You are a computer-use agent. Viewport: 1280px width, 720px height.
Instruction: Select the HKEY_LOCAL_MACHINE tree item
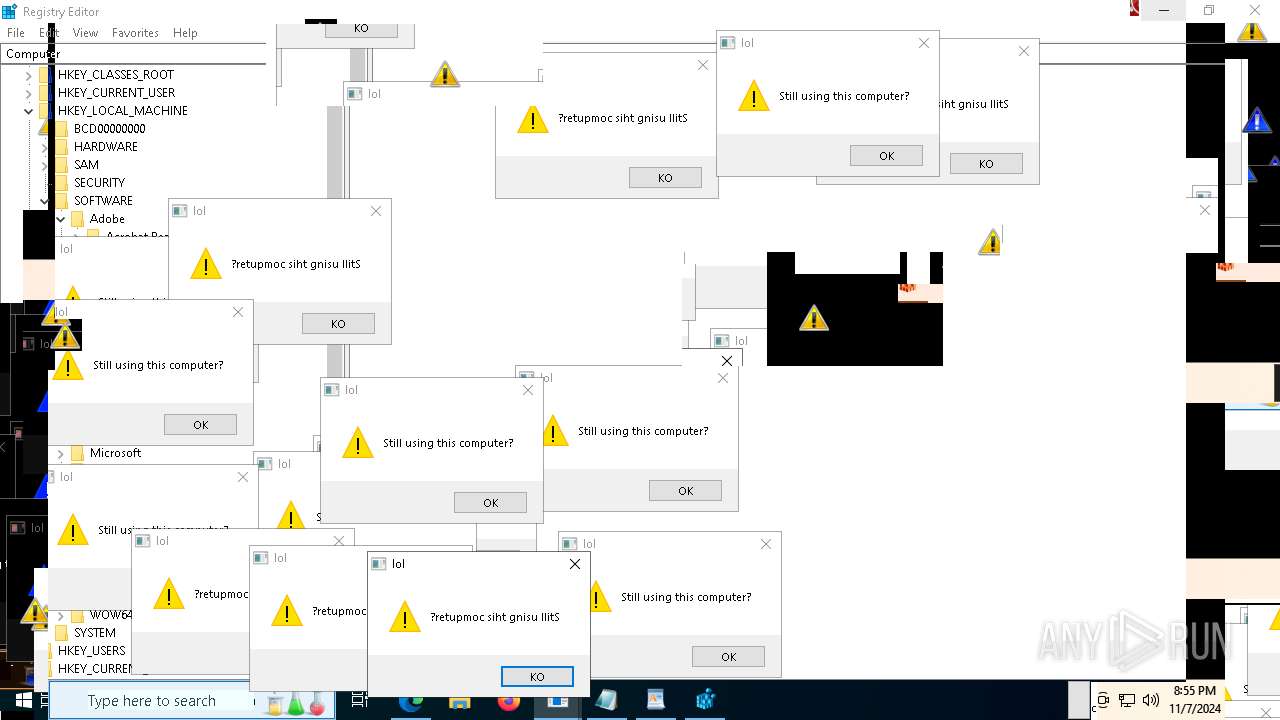click(x=122, y=111)
